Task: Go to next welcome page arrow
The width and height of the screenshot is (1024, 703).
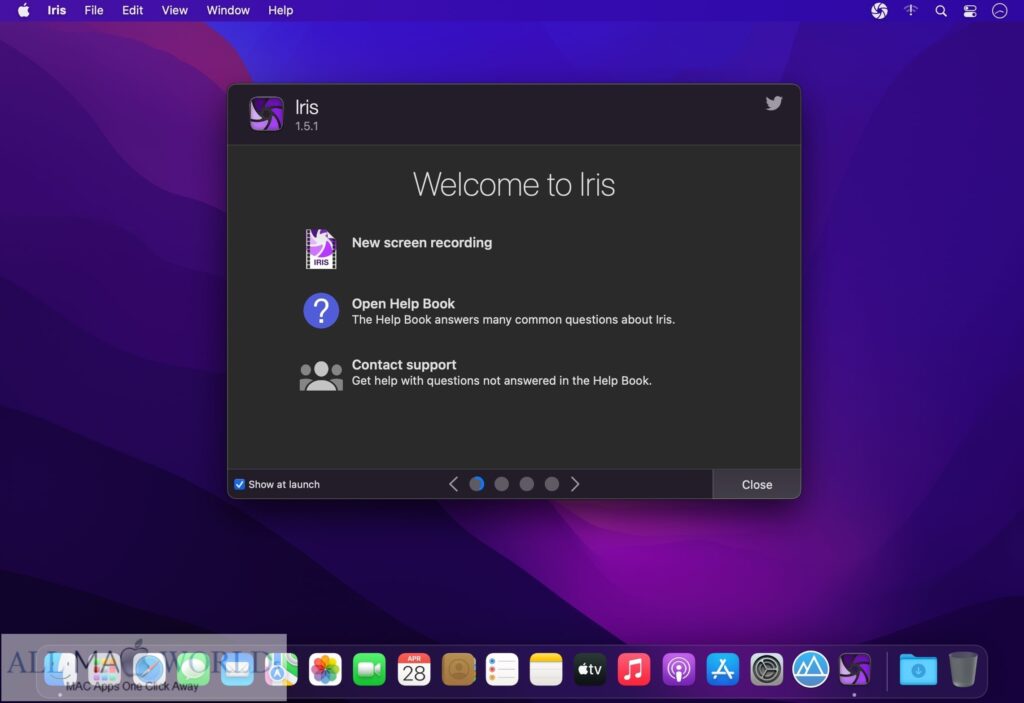Action: click(x=575, y=484)
